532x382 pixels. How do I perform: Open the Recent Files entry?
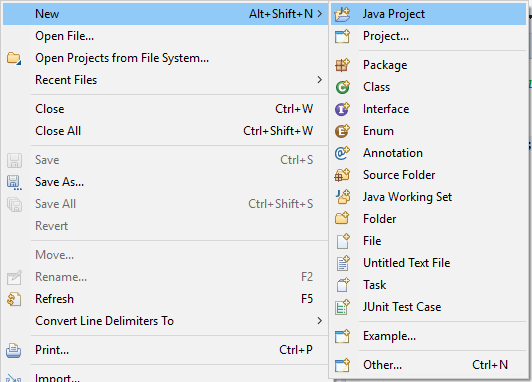point(165,80)
